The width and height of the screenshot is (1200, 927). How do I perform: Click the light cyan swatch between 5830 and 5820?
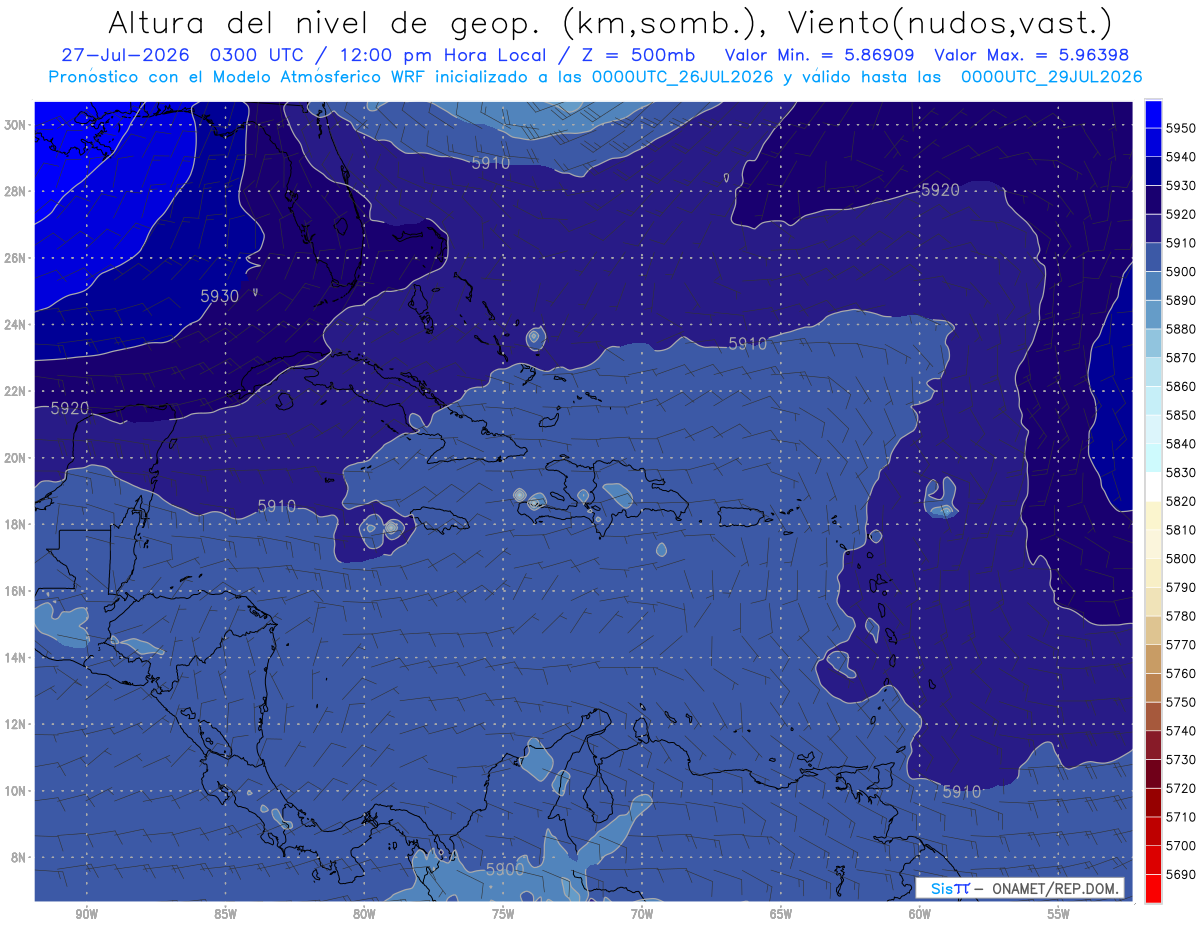[x=1152, y=487]
